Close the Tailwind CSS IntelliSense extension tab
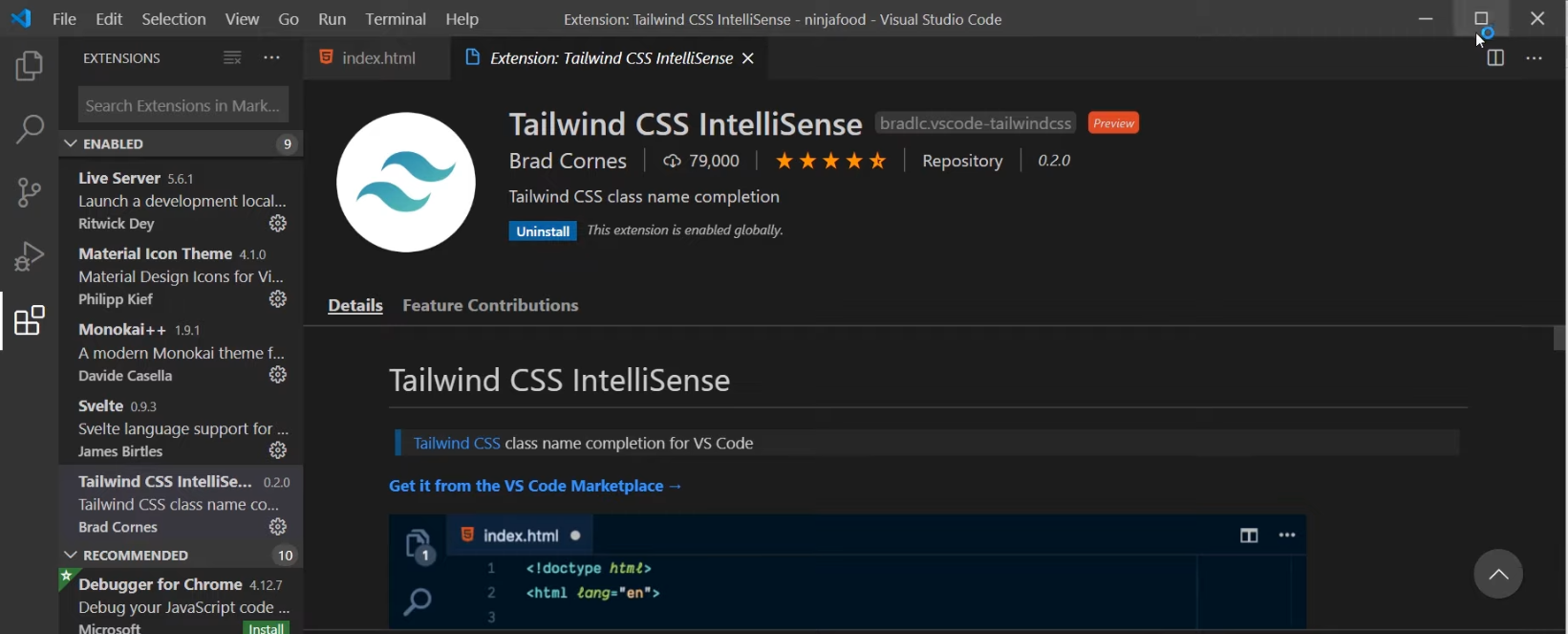Screen dimensions: 1568x634 pyautogui.click(x=748, y=58)
